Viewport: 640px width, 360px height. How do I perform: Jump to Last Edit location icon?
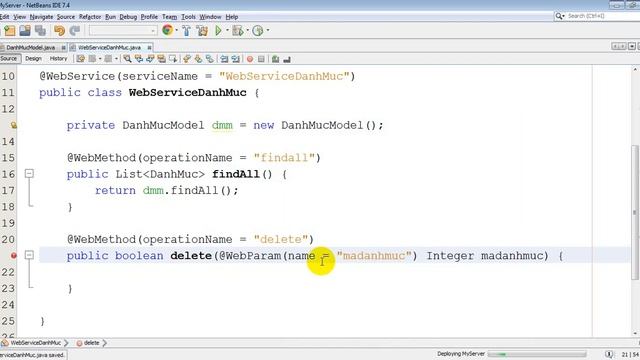tap(81, 59)
